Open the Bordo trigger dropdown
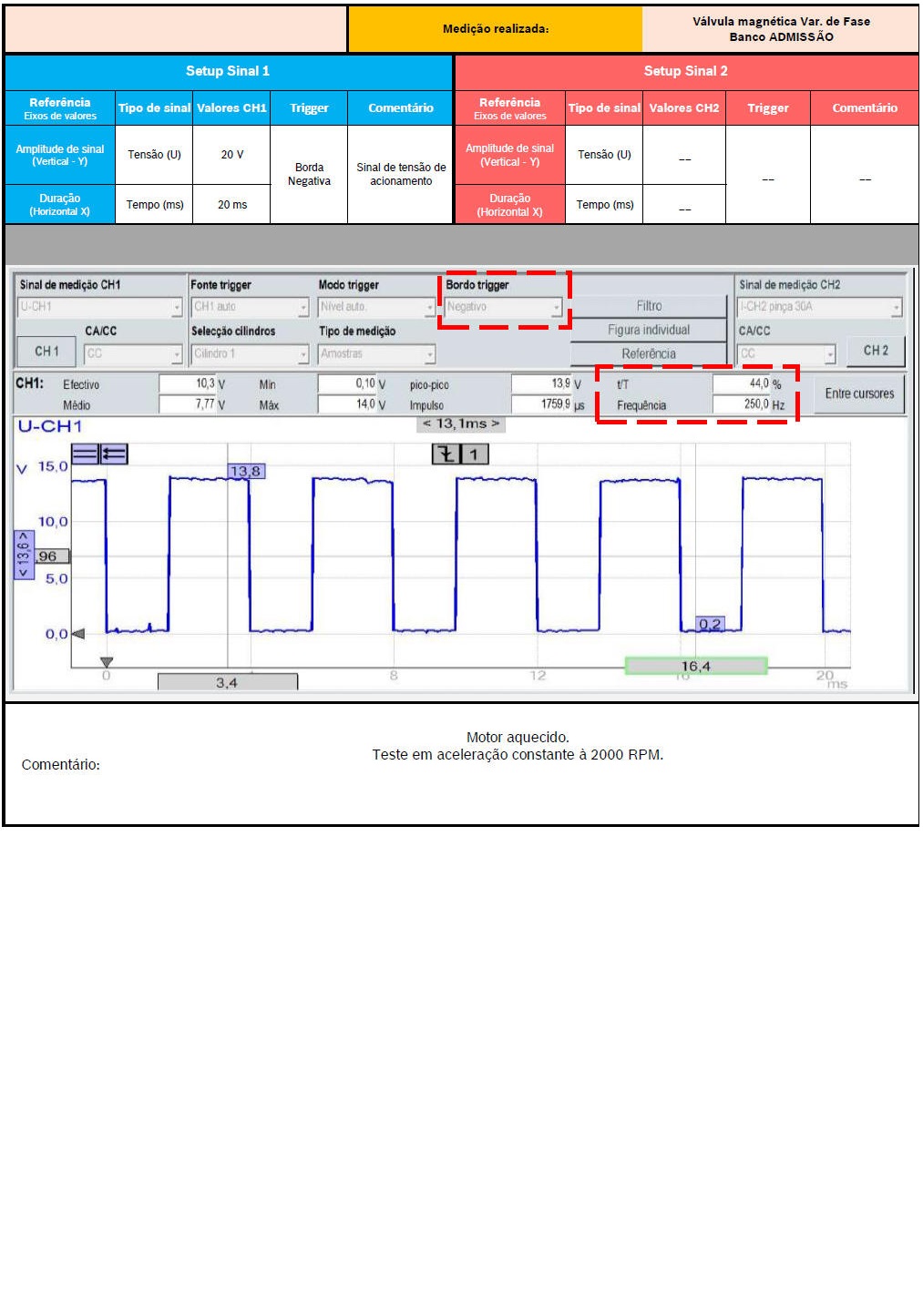This screenshot has height=1316, width=923. click(503, 308)
